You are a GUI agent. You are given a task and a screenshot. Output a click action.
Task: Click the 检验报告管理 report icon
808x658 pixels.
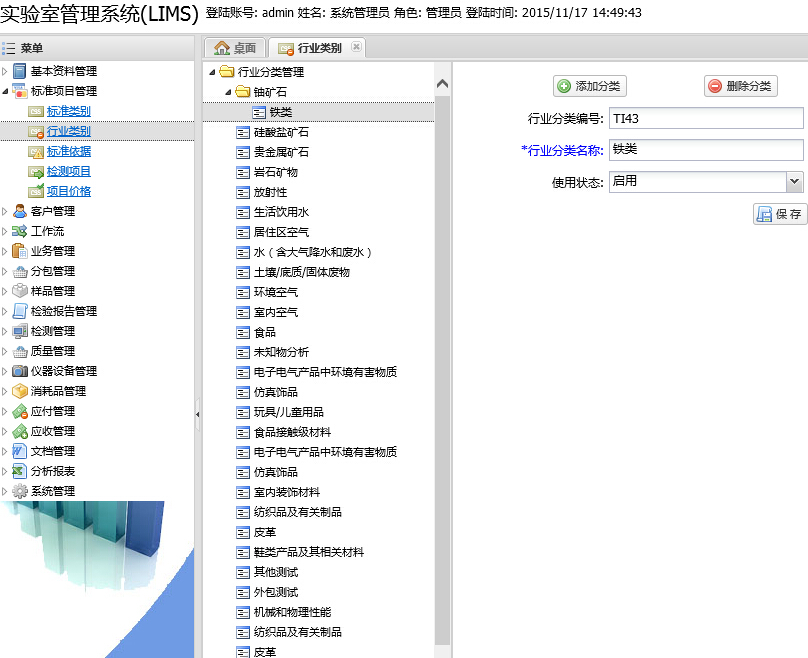20,311
